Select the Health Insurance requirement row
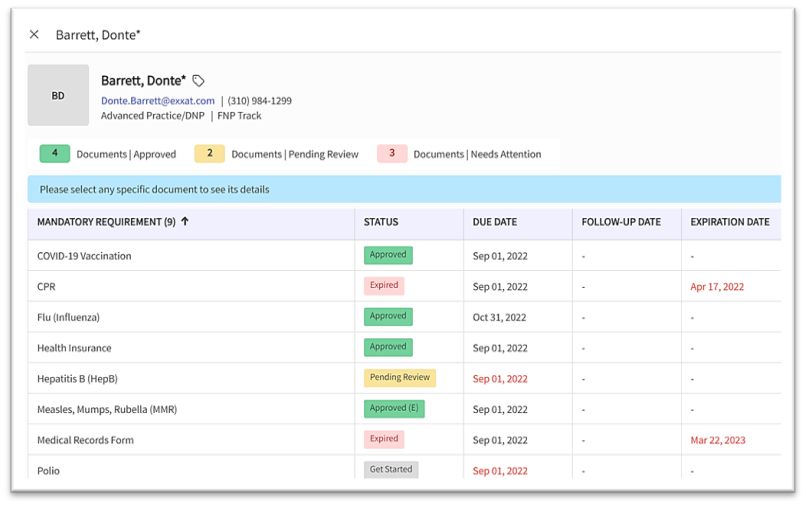 click(x=74, y=348)
